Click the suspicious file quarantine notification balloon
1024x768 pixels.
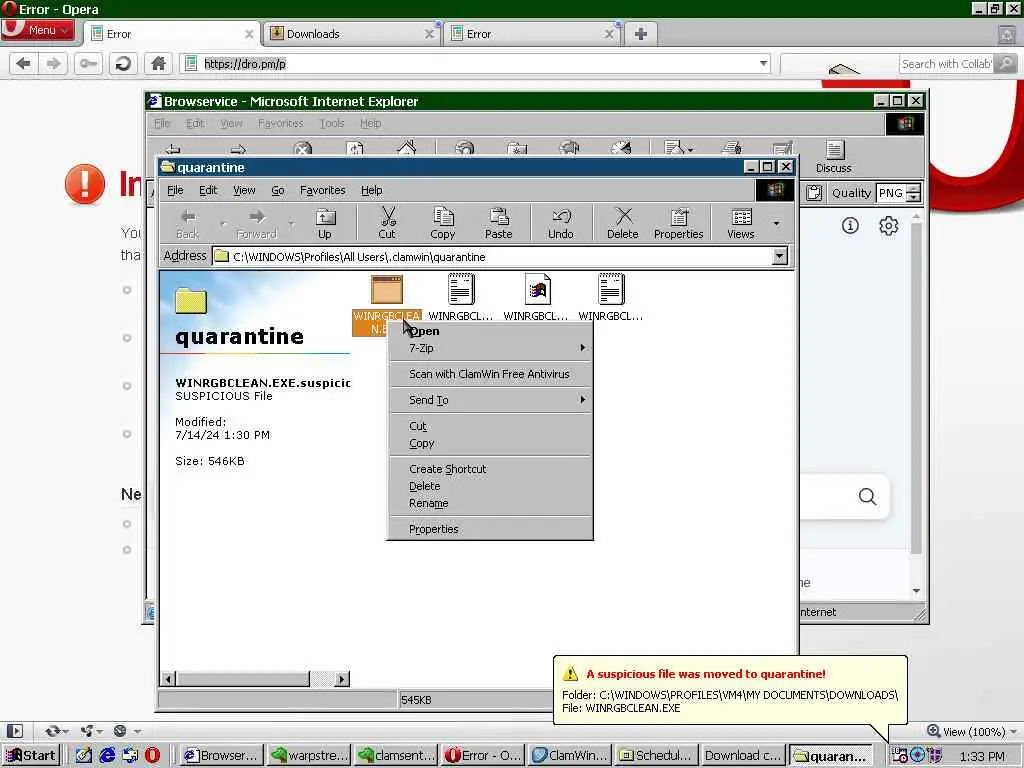pyautogui.click(x=730, y=690)
